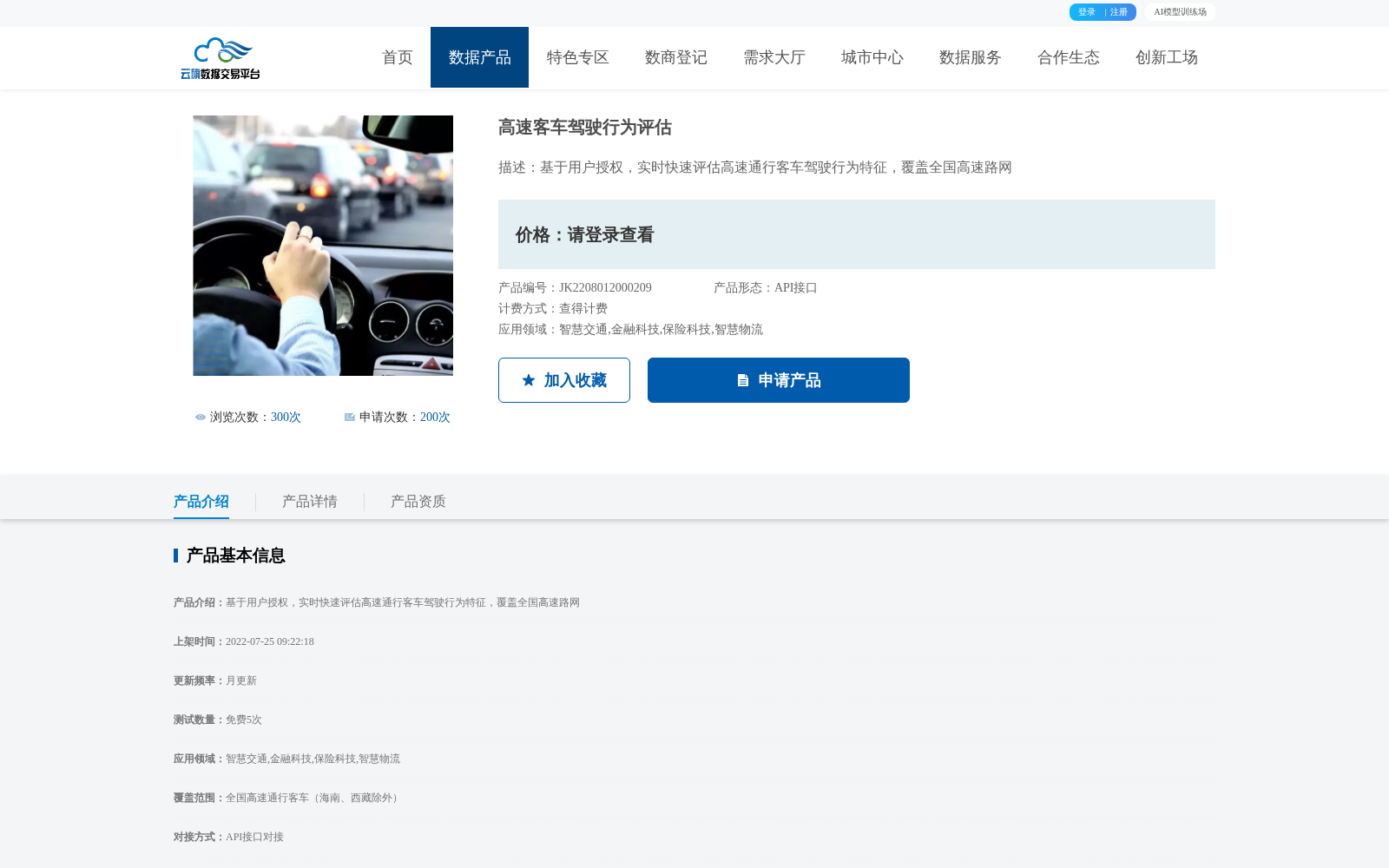This screenshot has width=1389, height=868.
Task: Click the star icon in 加入收藏
Action: point(529,380)
